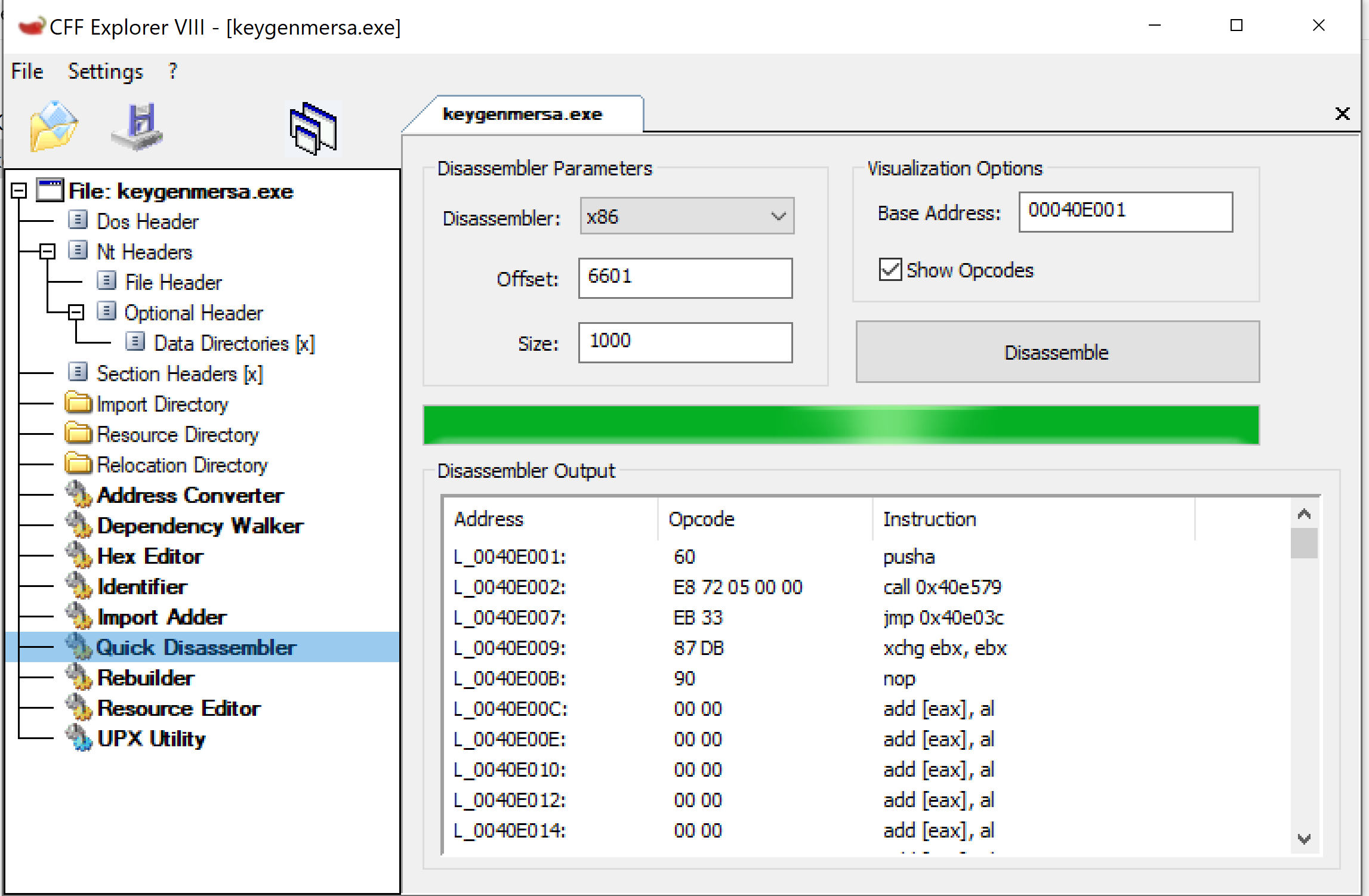
Task: Click the Hex Editor tool icon
Action: 79,555
